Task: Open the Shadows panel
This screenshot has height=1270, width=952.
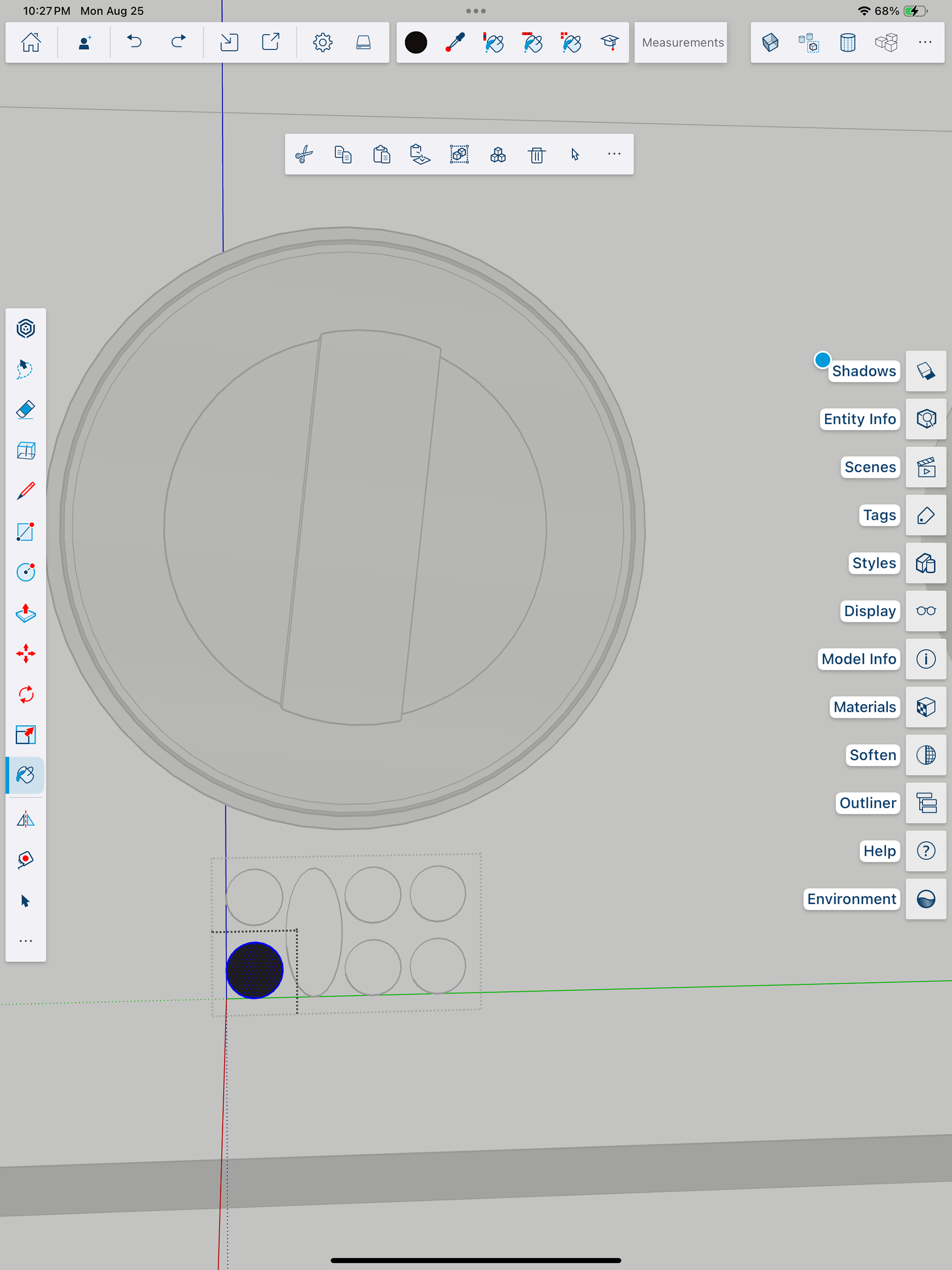Action: (x=926, y=371)
